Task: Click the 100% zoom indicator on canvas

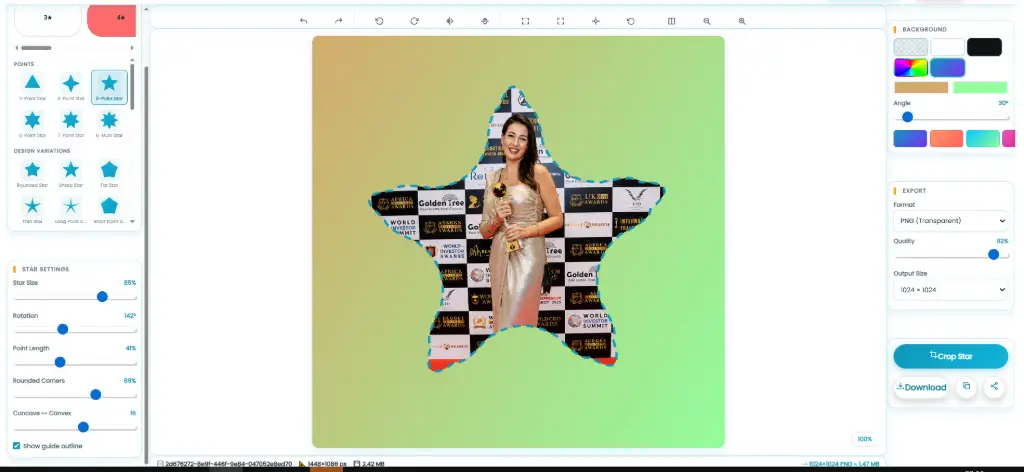Action: tap(865, 439)
